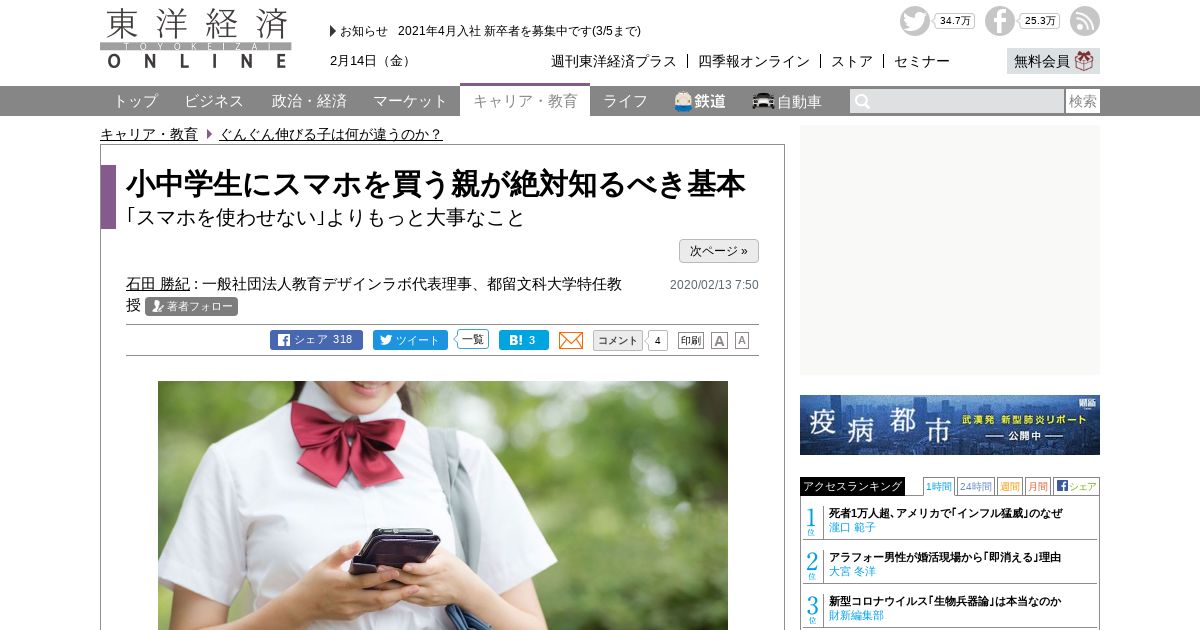Open author 石田 勝紀 profile link

158,284
